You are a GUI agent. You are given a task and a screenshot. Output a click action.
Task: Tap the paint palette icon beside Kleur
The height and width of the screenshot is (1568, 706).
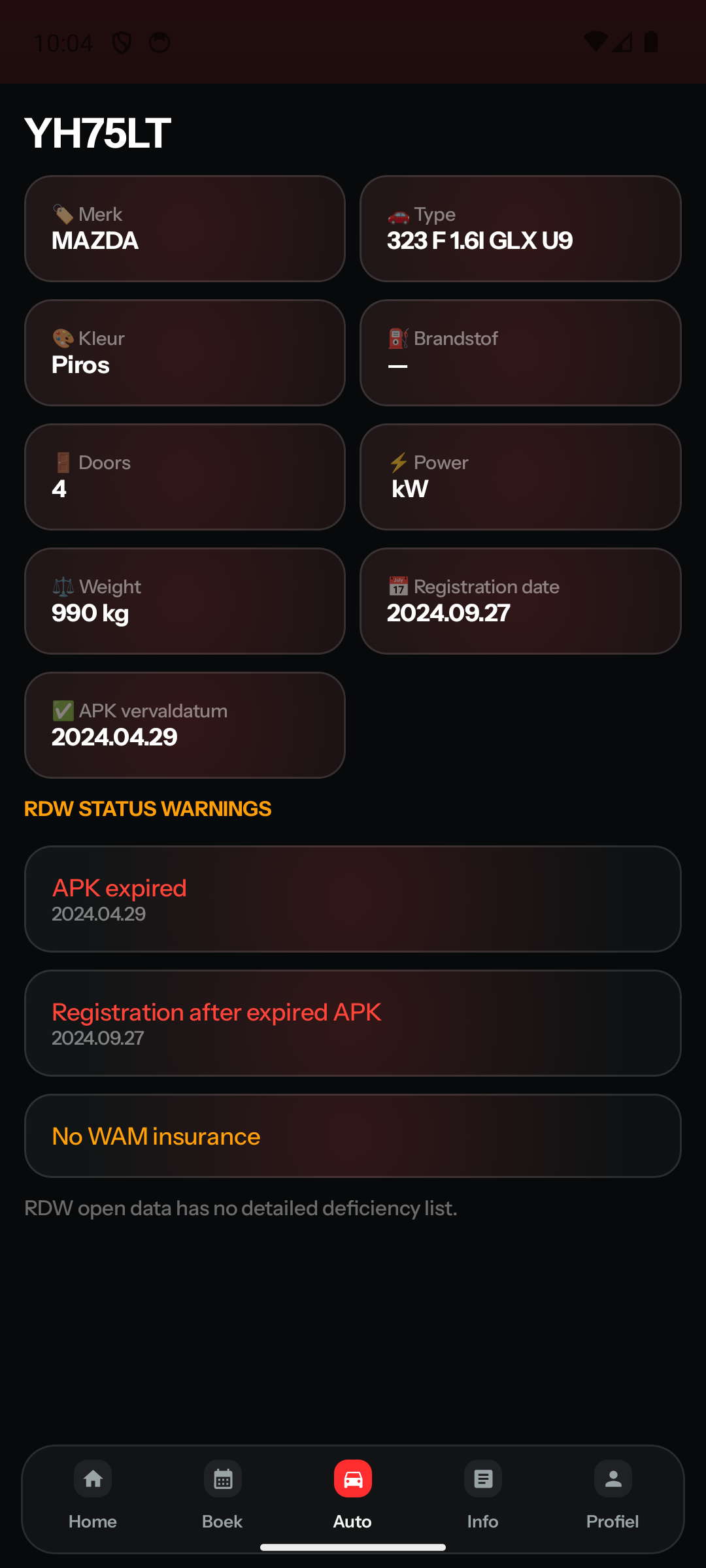(x=63, y=338)
